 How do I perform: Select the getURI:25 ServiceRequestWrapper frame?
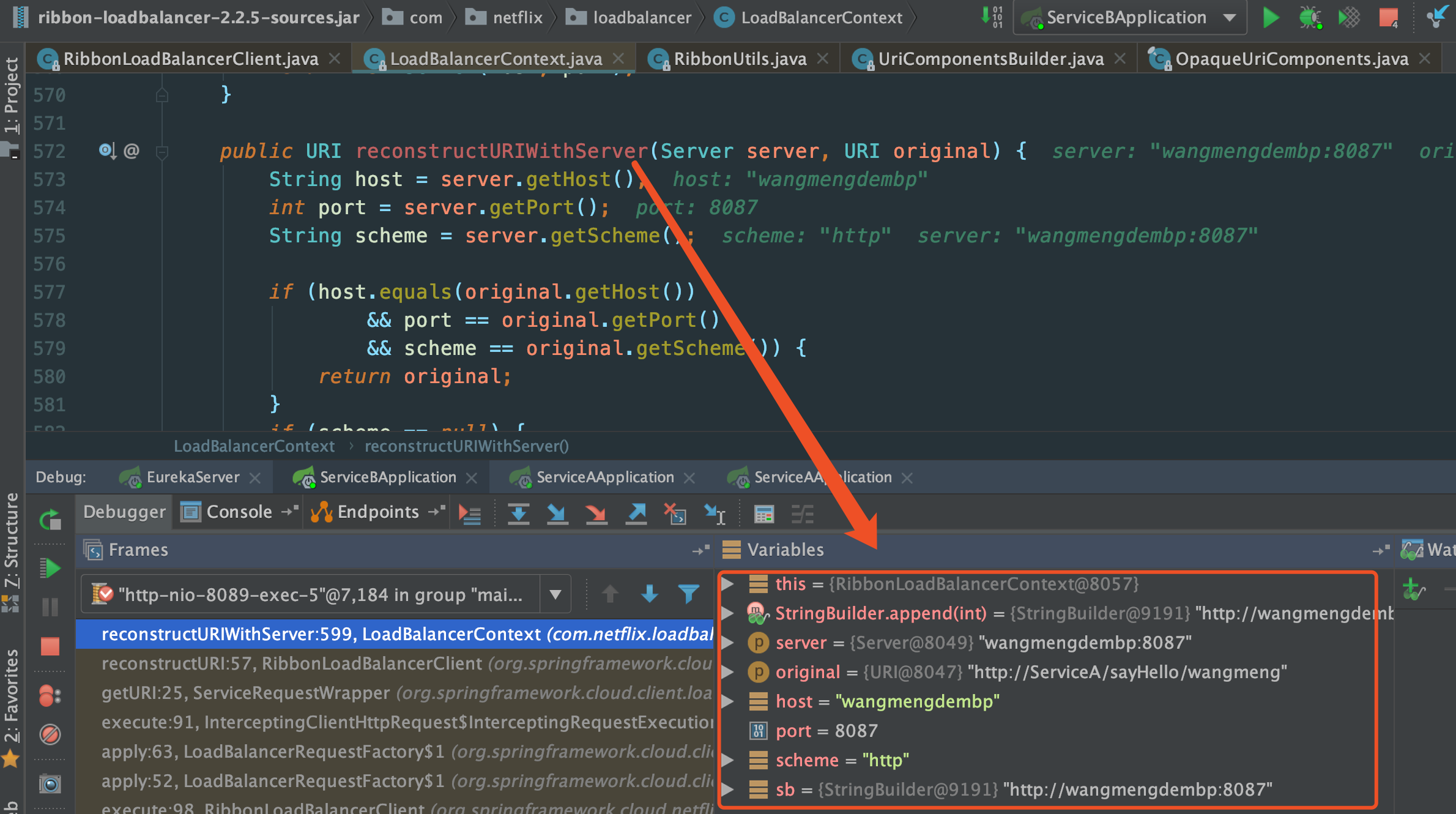point(395,693)
